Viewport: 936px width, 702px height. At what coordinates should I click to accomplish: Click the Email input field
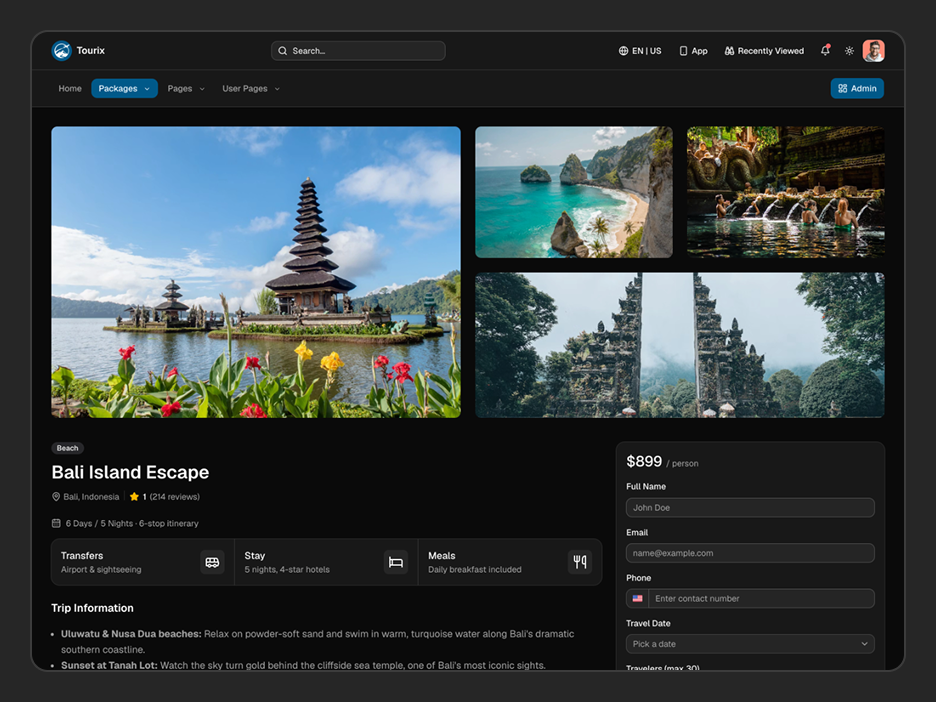[750, 553]
